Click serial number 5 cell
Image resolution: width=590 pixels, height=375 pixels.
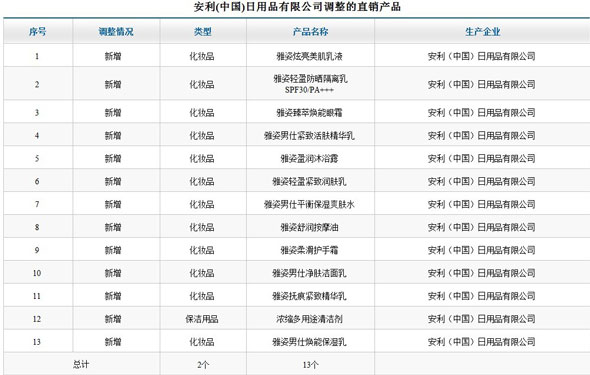click(37, 158)
